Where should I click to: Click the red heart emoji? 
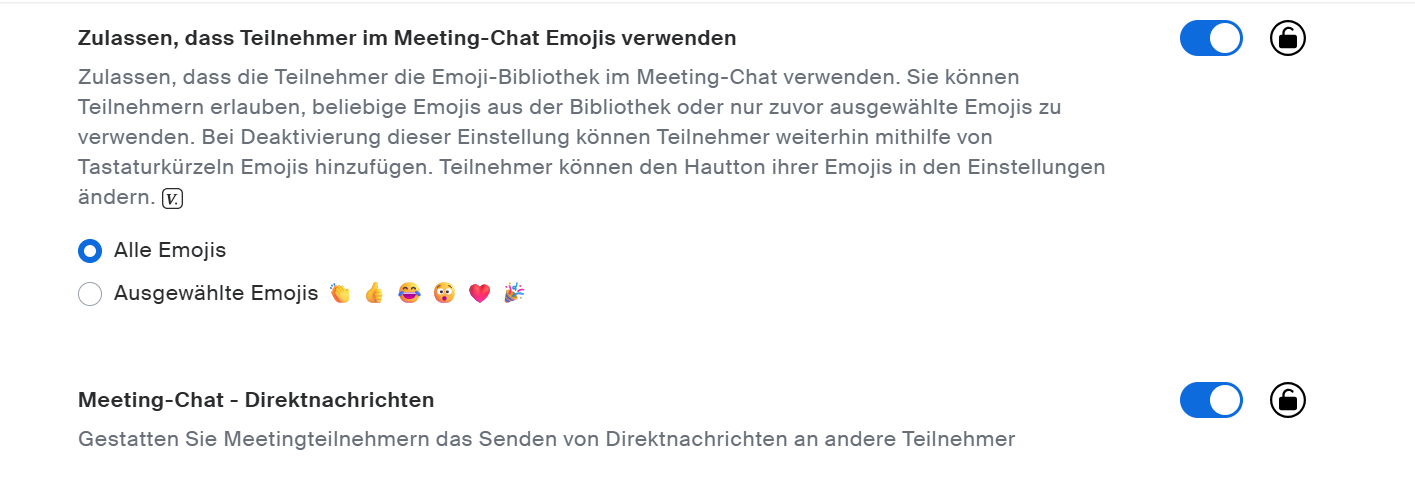coord(479,293)
